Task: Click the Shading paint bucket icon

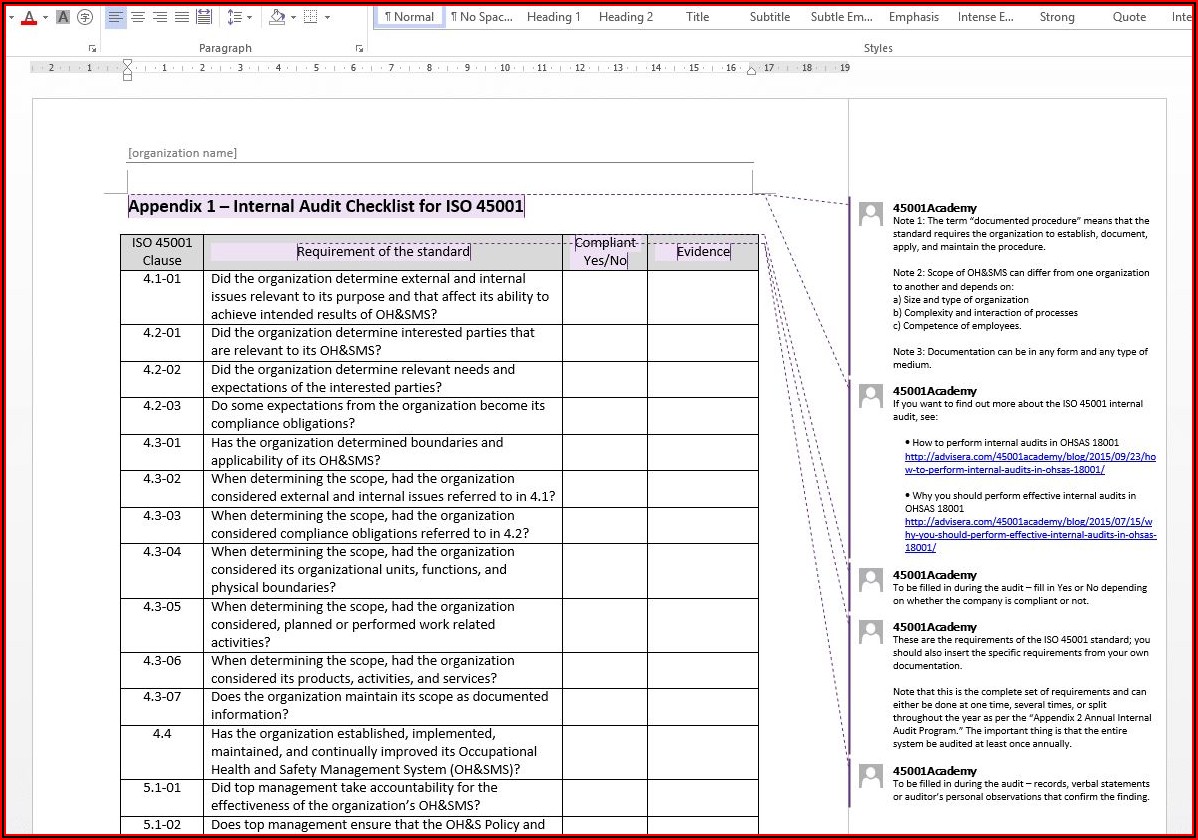Action: coord(277,17)
